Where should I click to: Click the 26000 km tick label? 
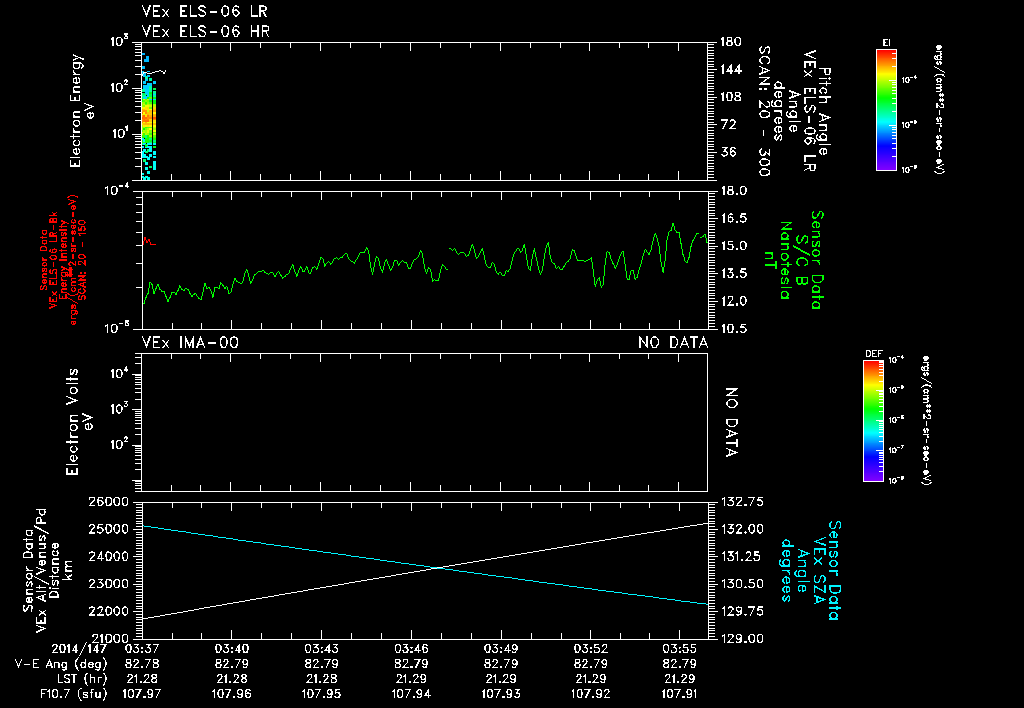click(108, 502)
